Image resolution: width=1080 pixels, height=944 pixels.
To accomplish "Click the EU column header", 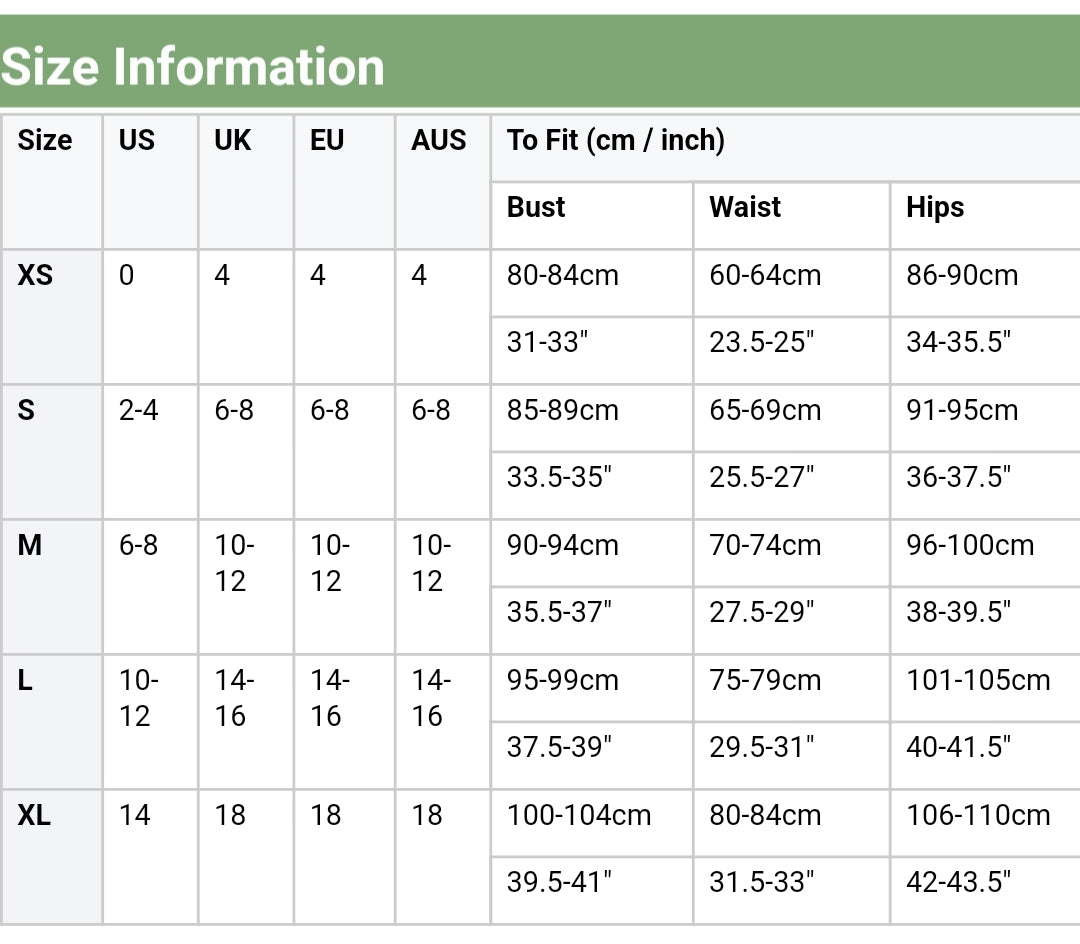I will pyautogui.click(x=327, y=140).
